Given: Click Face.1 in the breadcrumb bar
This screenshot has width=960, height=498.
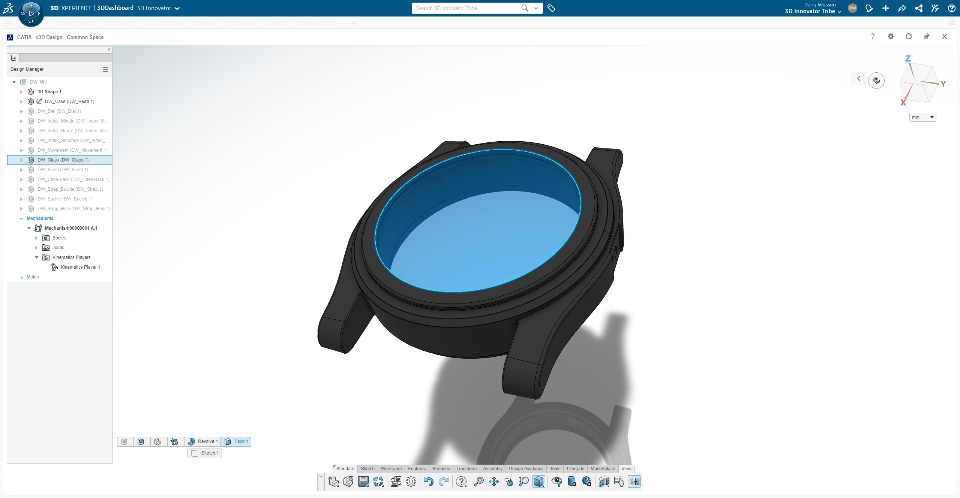Looking at the screenshot, I should 236,441.
